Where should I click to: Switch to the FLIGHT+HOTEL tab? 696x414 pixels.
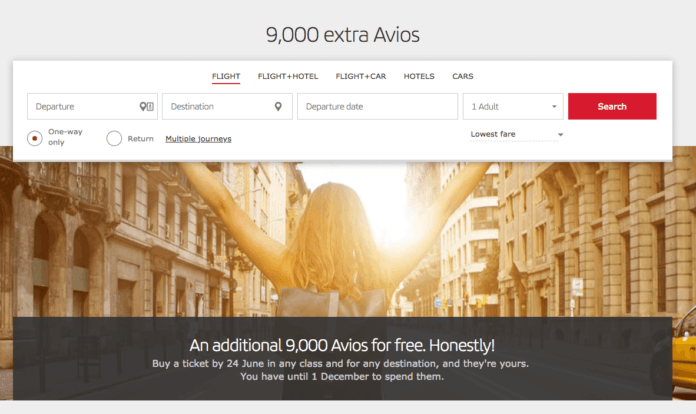coord(288,76)
